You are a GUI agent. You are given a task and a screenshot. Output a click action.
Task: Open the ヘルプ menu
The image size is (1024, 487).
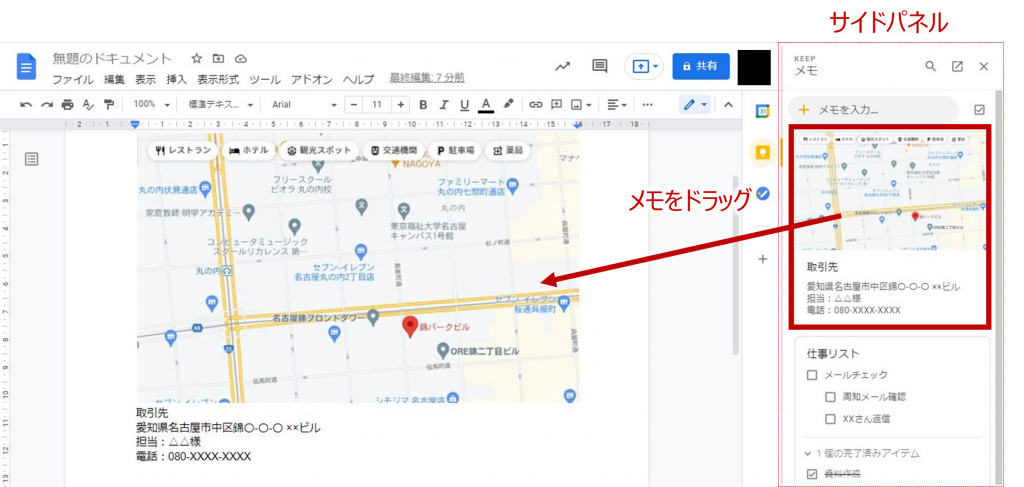tap(358, 80)
